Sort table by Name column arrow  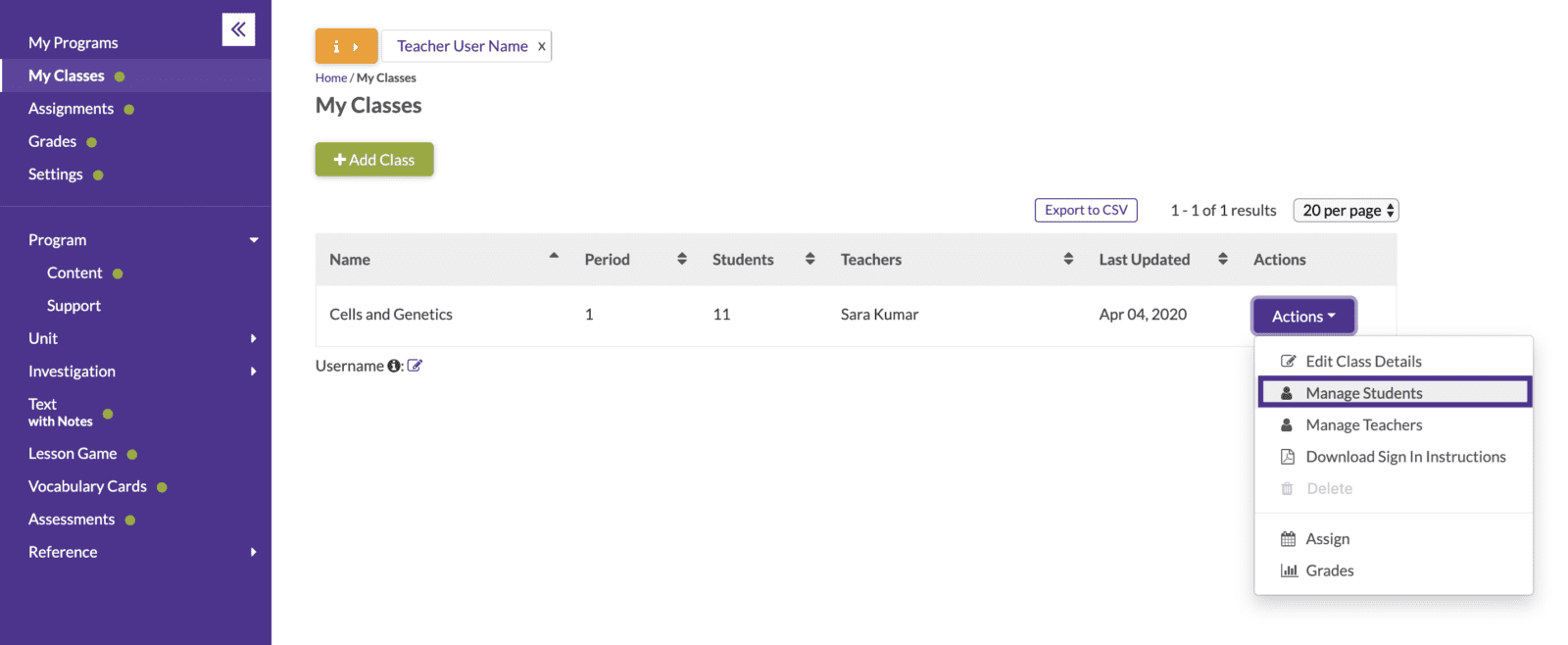pos(554,257)
